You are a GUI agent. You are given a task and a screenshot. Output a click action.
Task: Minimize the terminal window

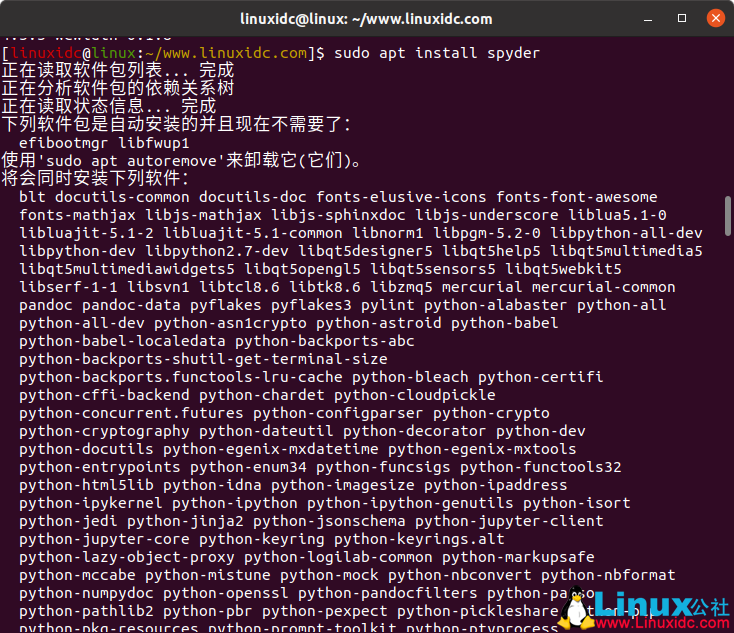[648, 19]
